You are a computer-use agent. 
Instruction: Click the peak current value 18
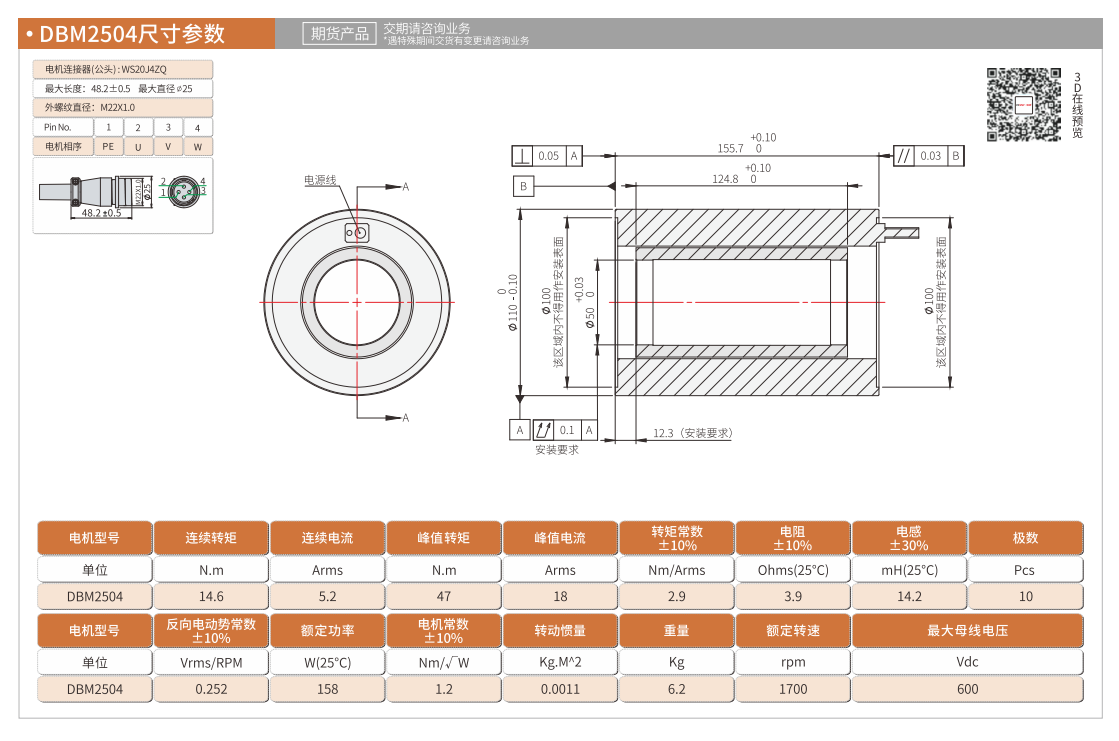(x=560, y=597)
